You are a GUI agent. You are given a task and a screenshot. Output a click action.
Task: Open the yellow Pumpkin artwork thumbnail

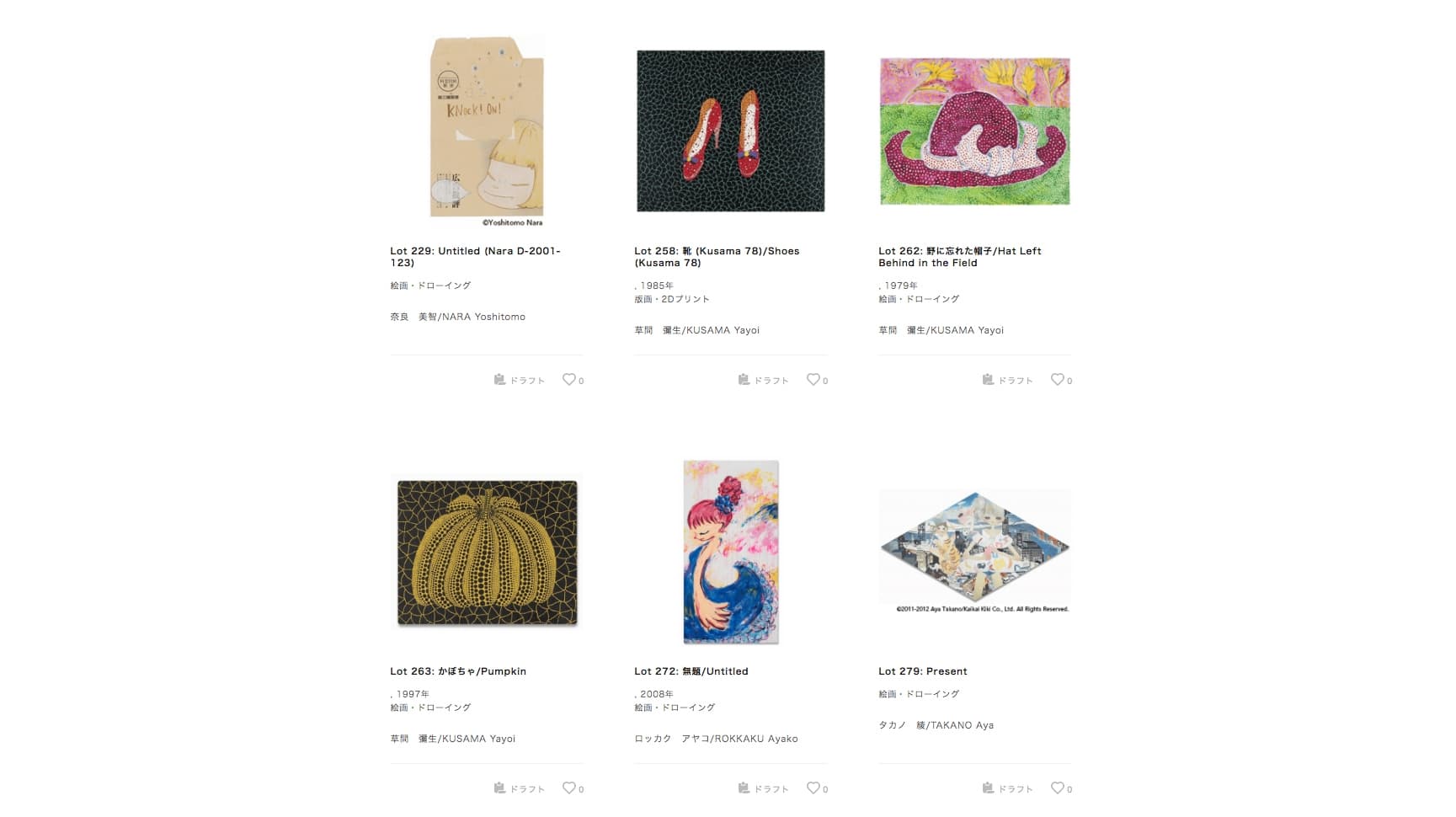[x=487, y=553]
